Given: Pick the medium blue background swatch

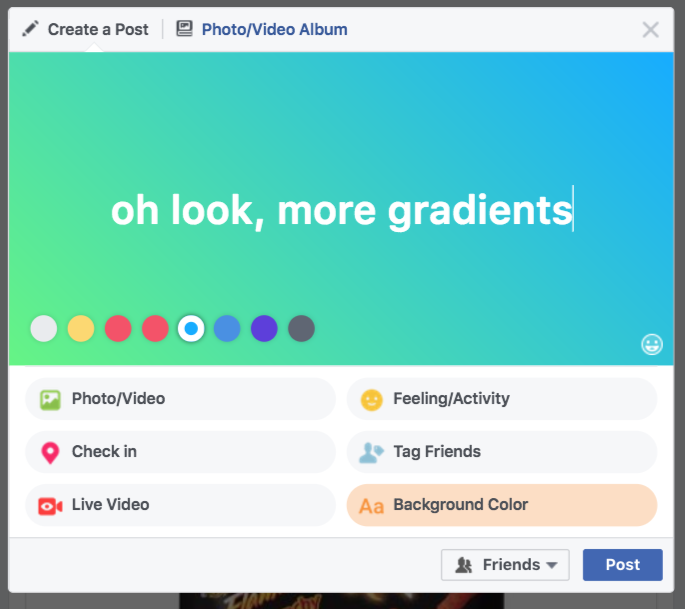Looking at the screenshot, I should coord(227,328).
